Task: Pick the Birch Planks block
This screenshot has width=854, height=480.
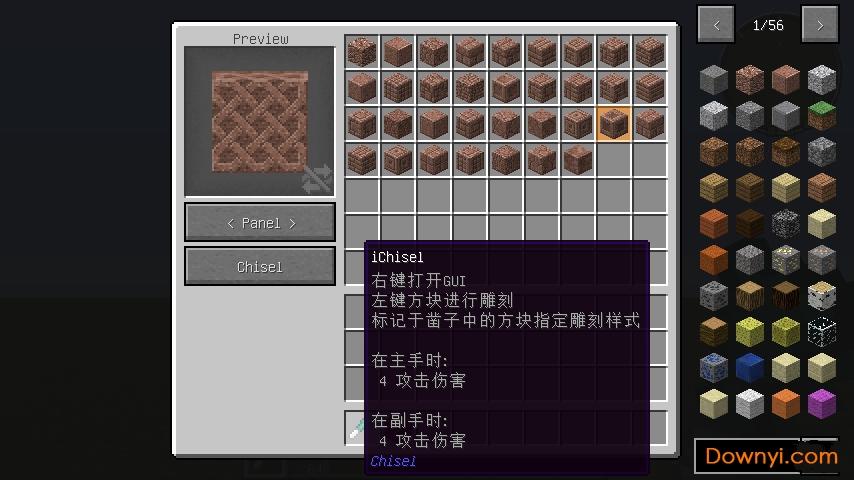Action: click(785, 187)
